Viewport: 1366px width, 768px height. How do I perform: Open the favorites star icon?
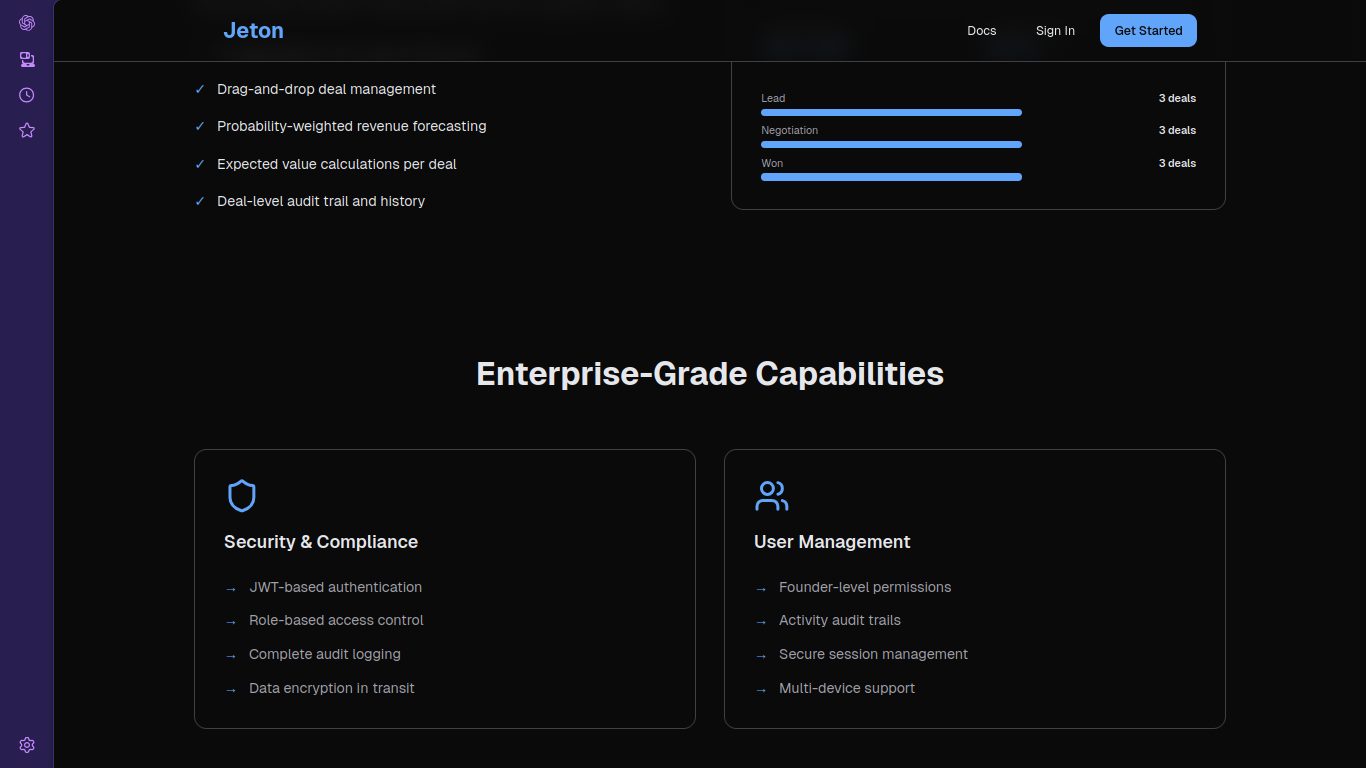(27, 130)
